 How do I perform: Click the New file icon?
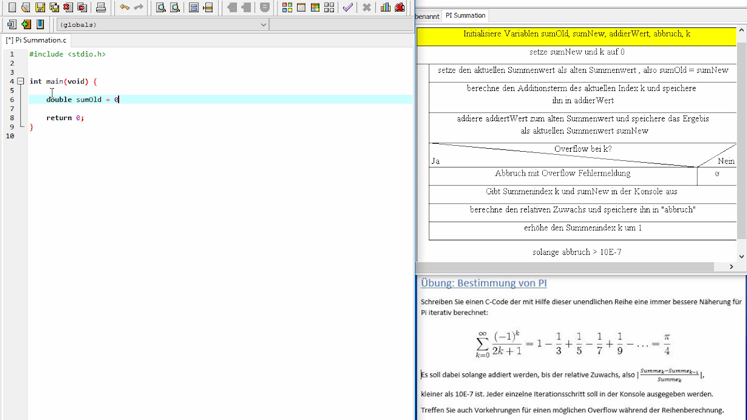pyautogui.click(x=11, y=8)
